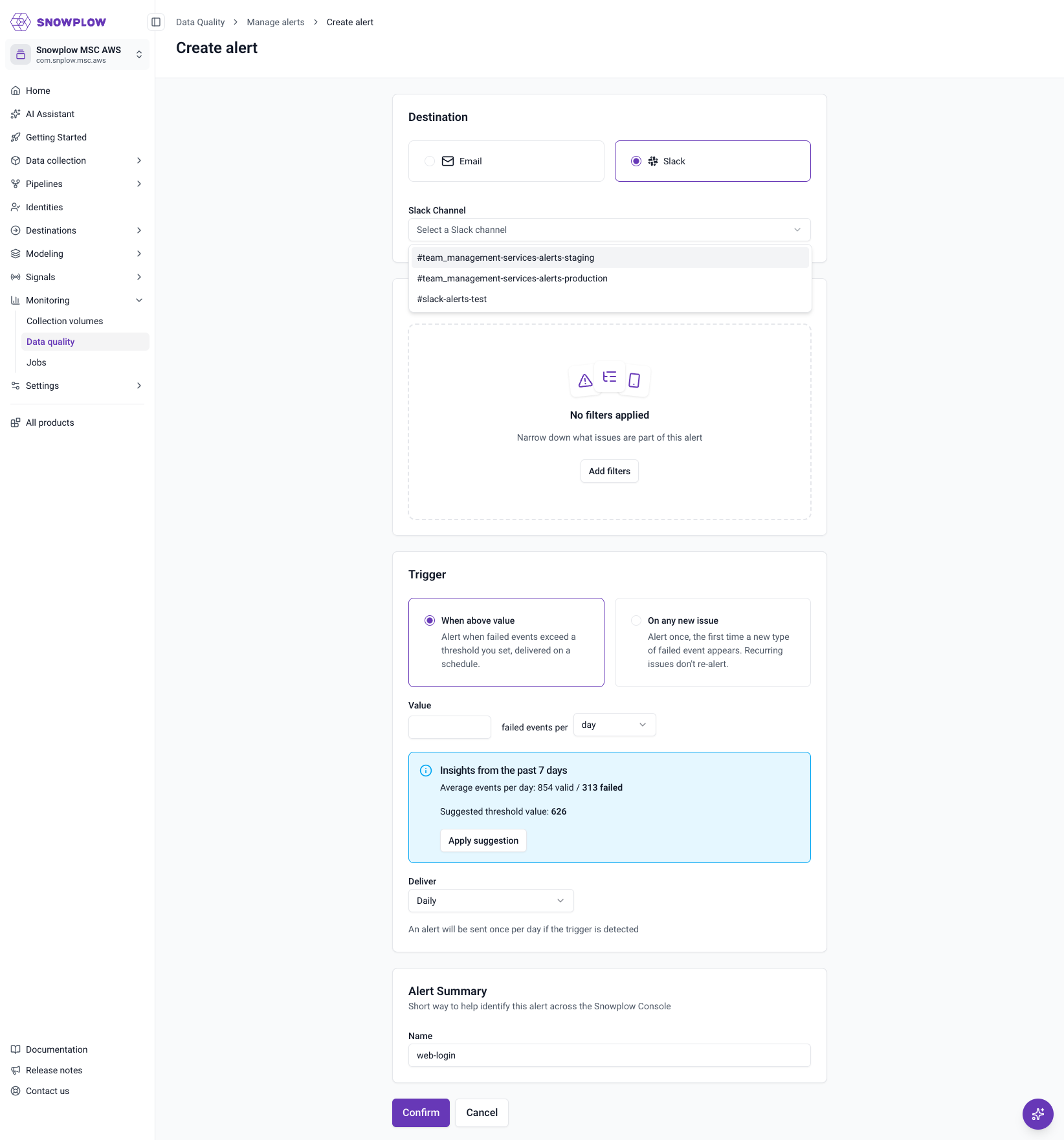Click the Snowplow logo icon
Viewport: 1064px width, 1140px height.
[21, 22]
